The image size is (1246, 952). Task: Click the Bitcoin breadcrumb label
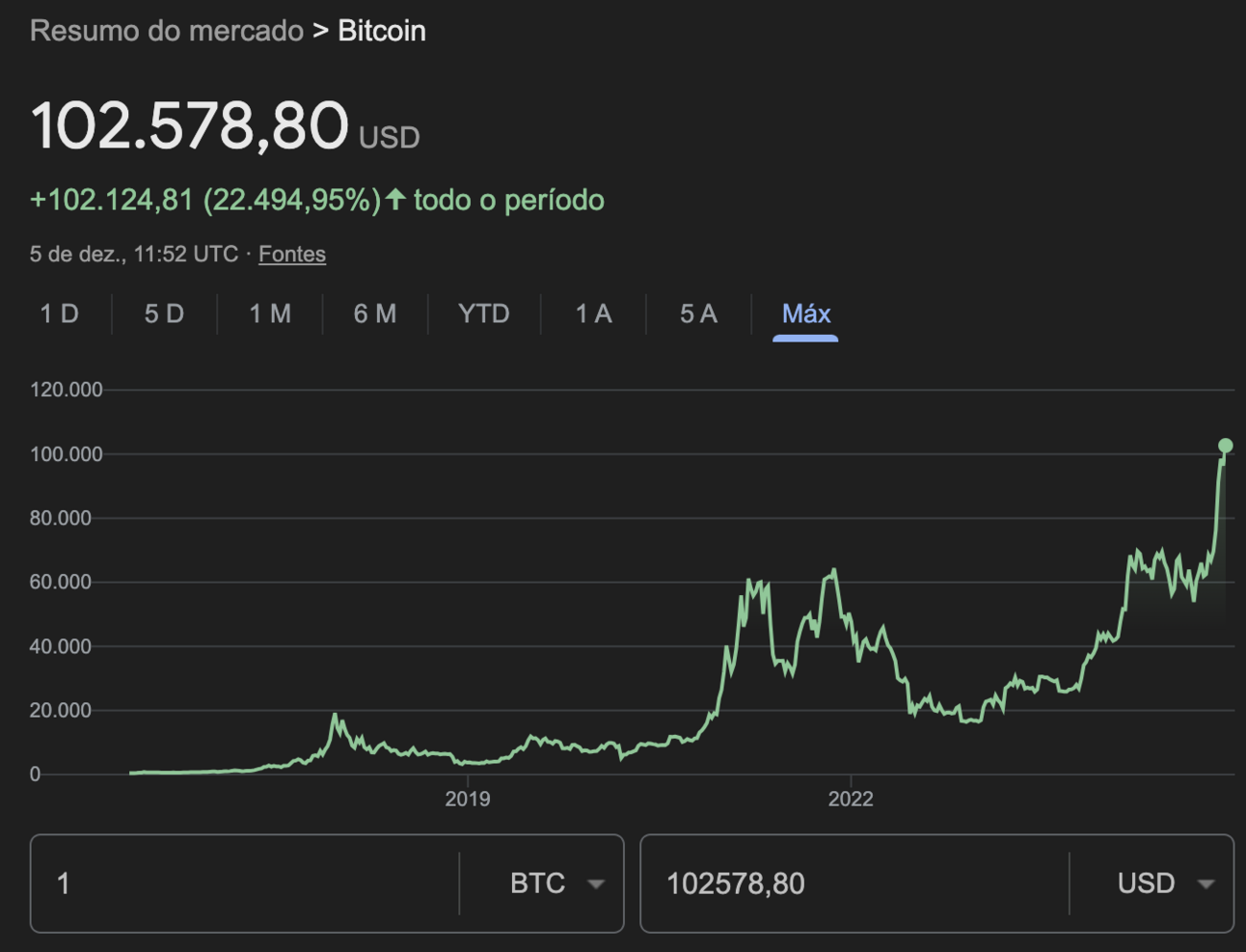(381, 30)
